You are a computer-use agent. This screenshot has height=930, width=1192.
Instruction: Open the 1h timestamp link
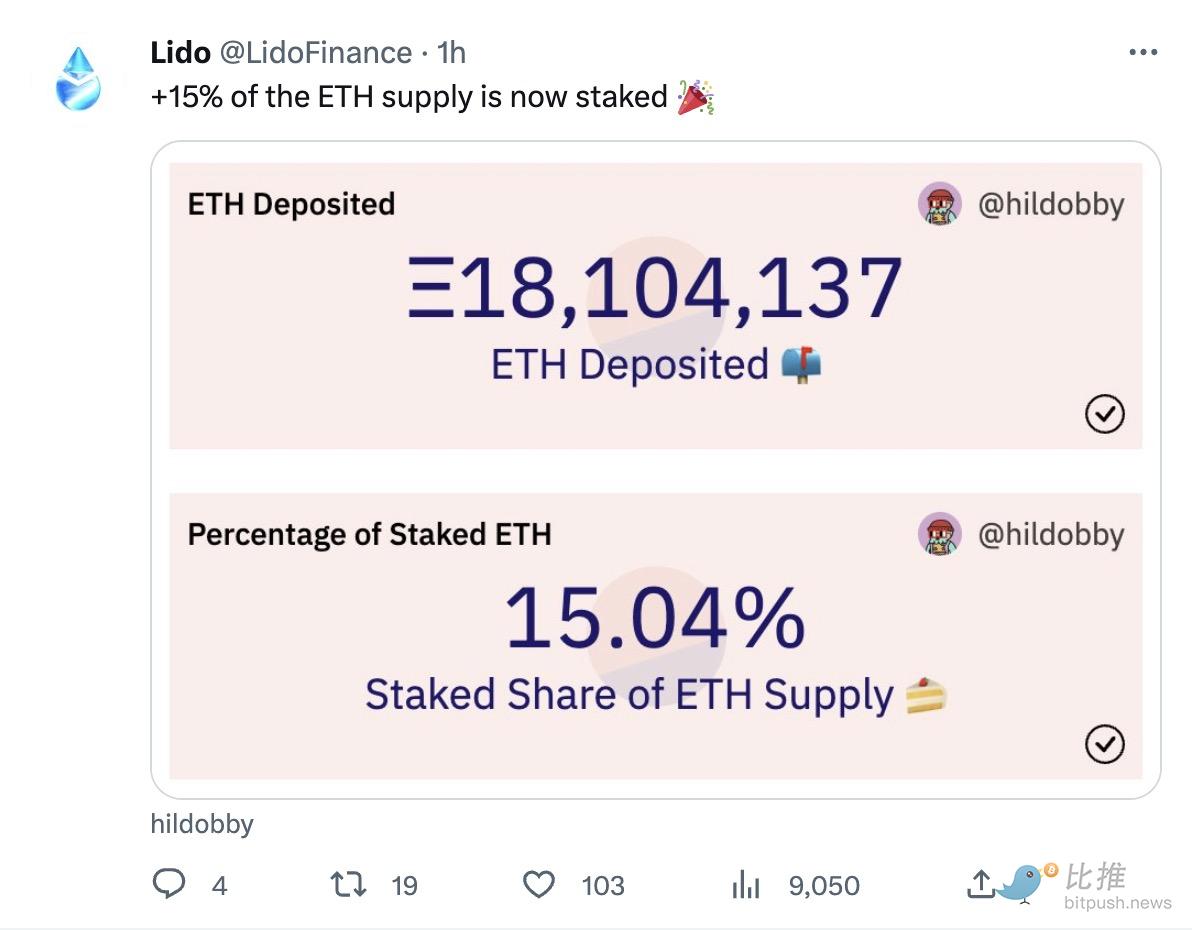click(452, 52)
